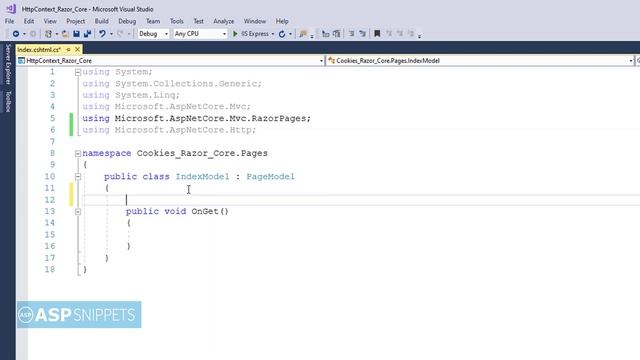Screen dimensions: 640x360
Task: Open the Test menu
Action: tap(198, 21)
